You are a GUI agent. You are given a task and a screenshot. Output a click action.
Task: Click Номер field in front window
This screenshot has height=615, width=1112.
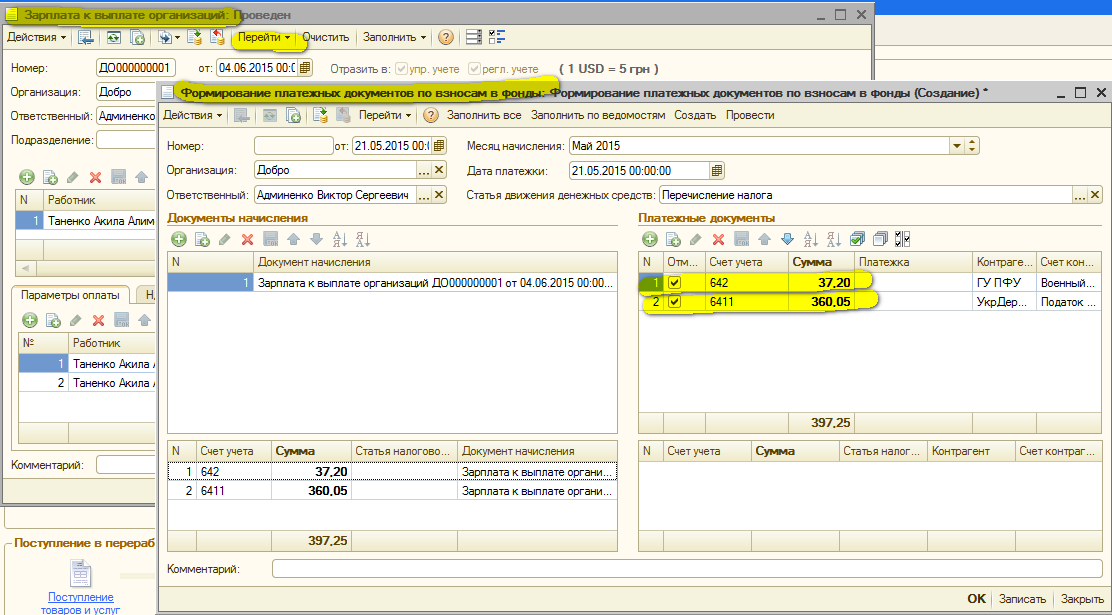coord(294,146)
